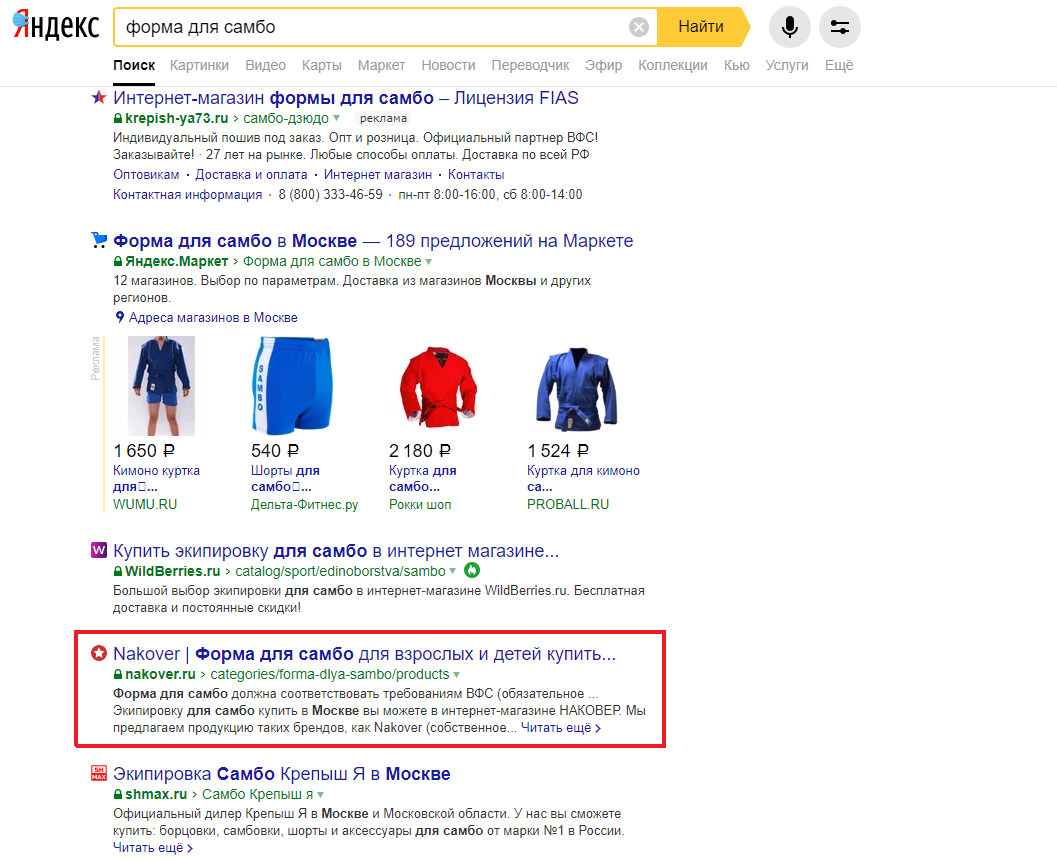Image resolution: width=1057 pixels, height=862 pixels.
Task: Click the Nakover red star favicon
Action: (99, 653)
